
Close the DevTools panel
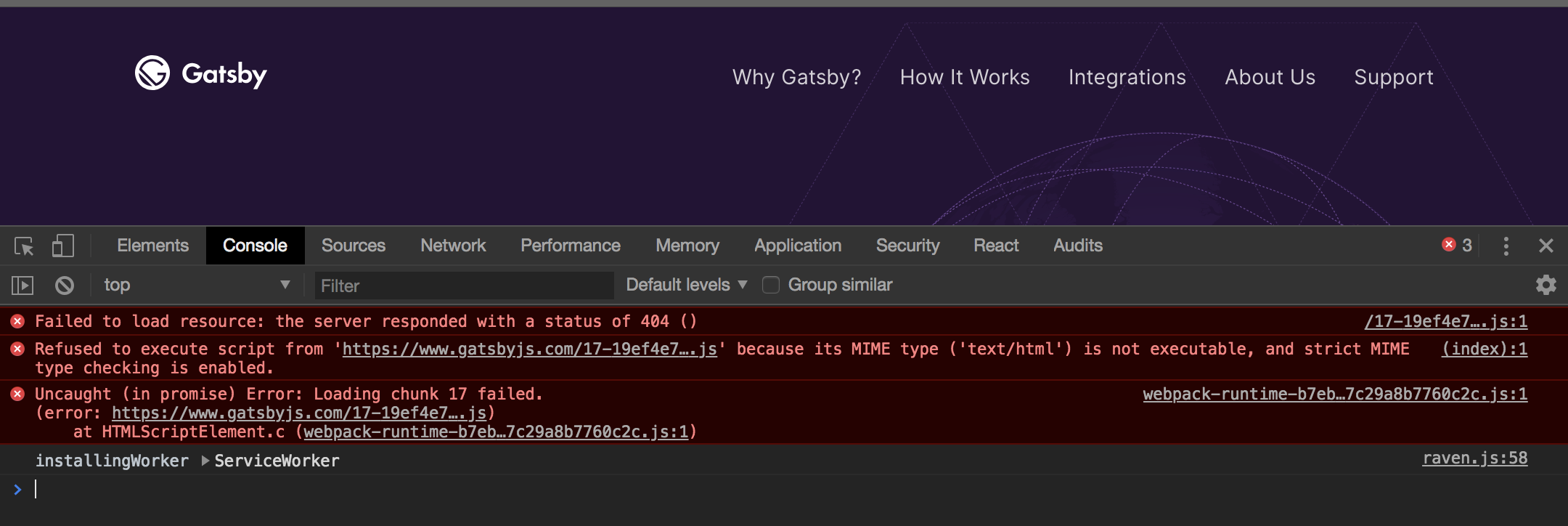[x=1546, y=246]
